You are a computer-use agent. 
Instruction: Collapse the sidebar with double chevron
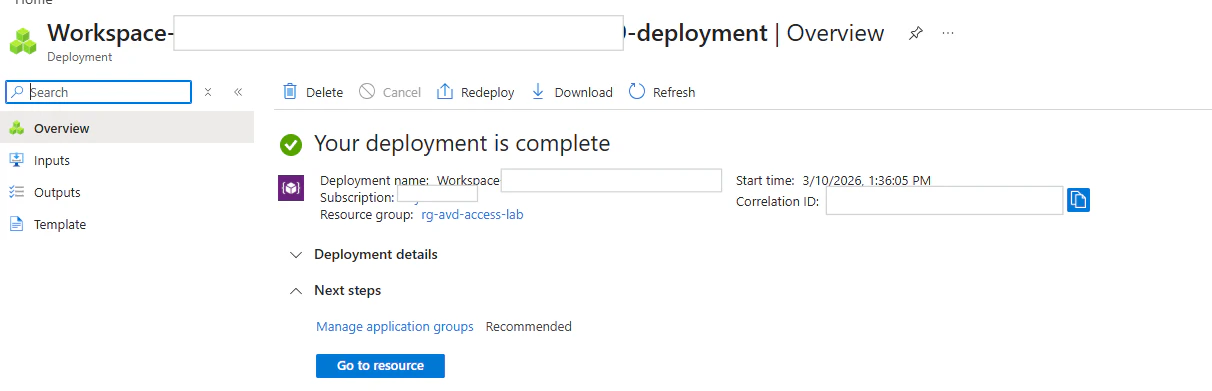click(238, 92)
